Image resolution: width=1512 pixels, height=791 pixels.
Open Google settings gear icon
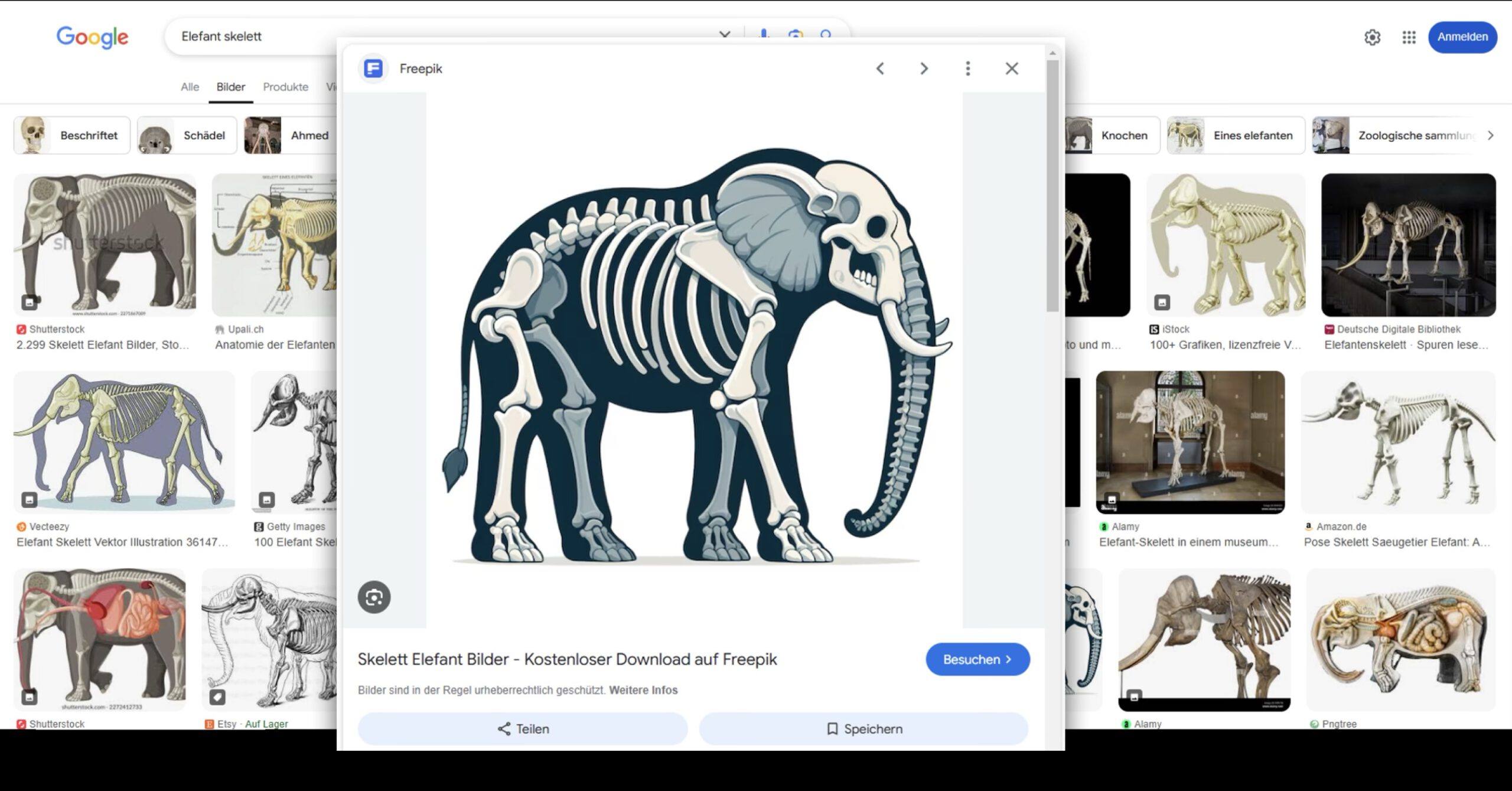coord(1372,37)
